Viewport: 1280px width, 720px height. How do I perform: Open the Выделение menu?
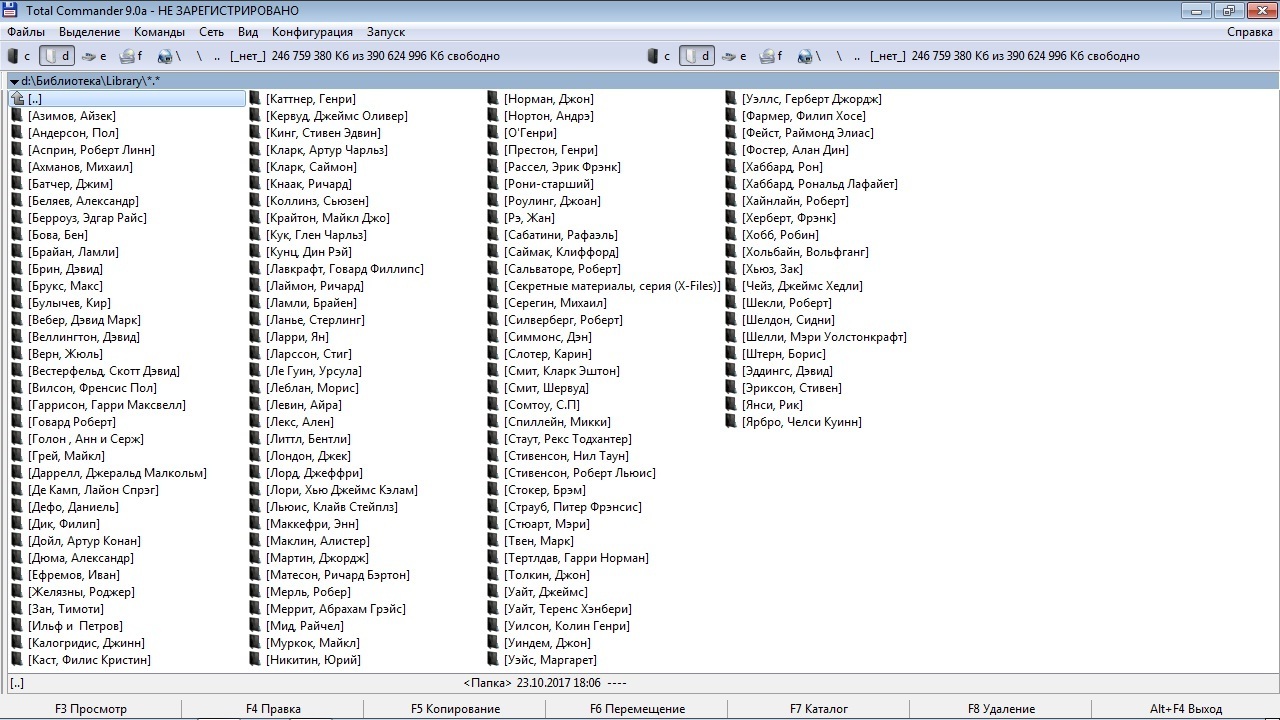pyautogui.click(x=90, y=32)
